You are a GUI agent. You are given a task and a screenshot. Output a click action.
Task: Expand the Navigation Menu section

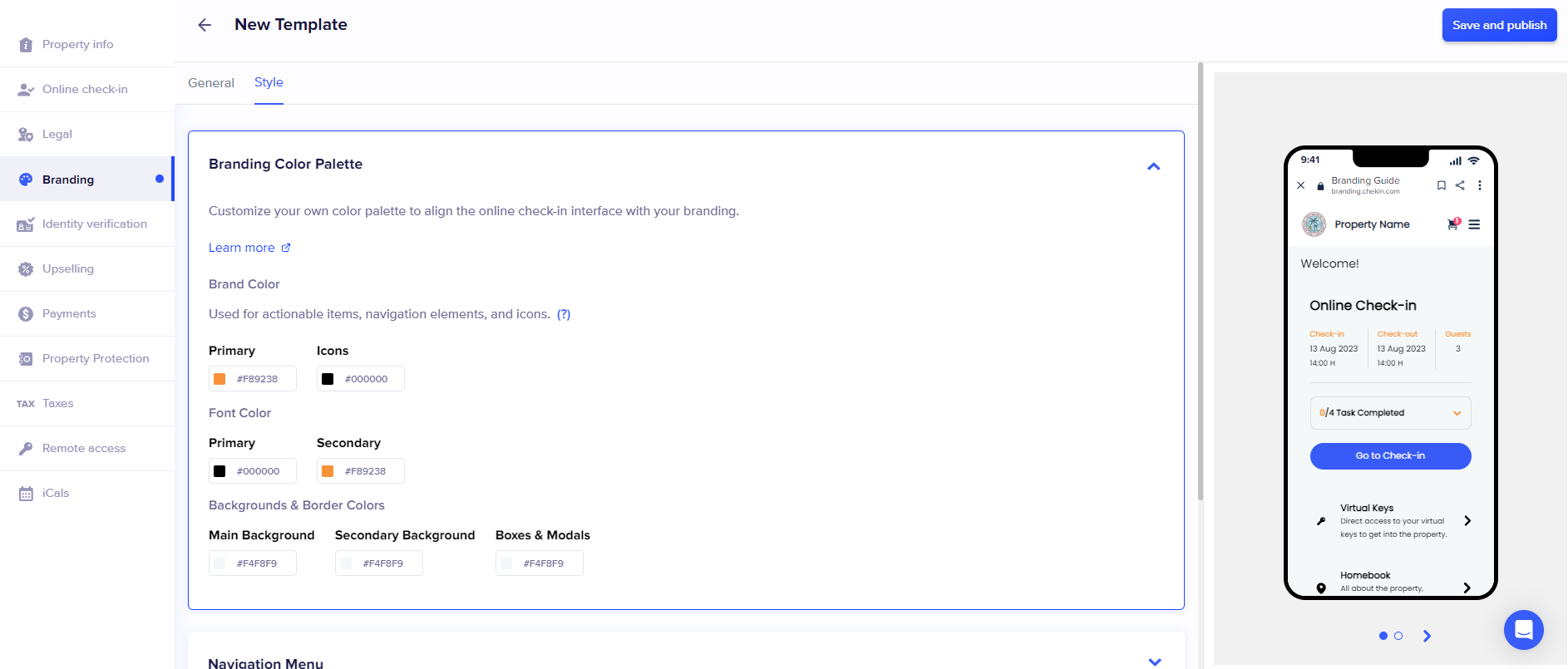pos(1154,662)
